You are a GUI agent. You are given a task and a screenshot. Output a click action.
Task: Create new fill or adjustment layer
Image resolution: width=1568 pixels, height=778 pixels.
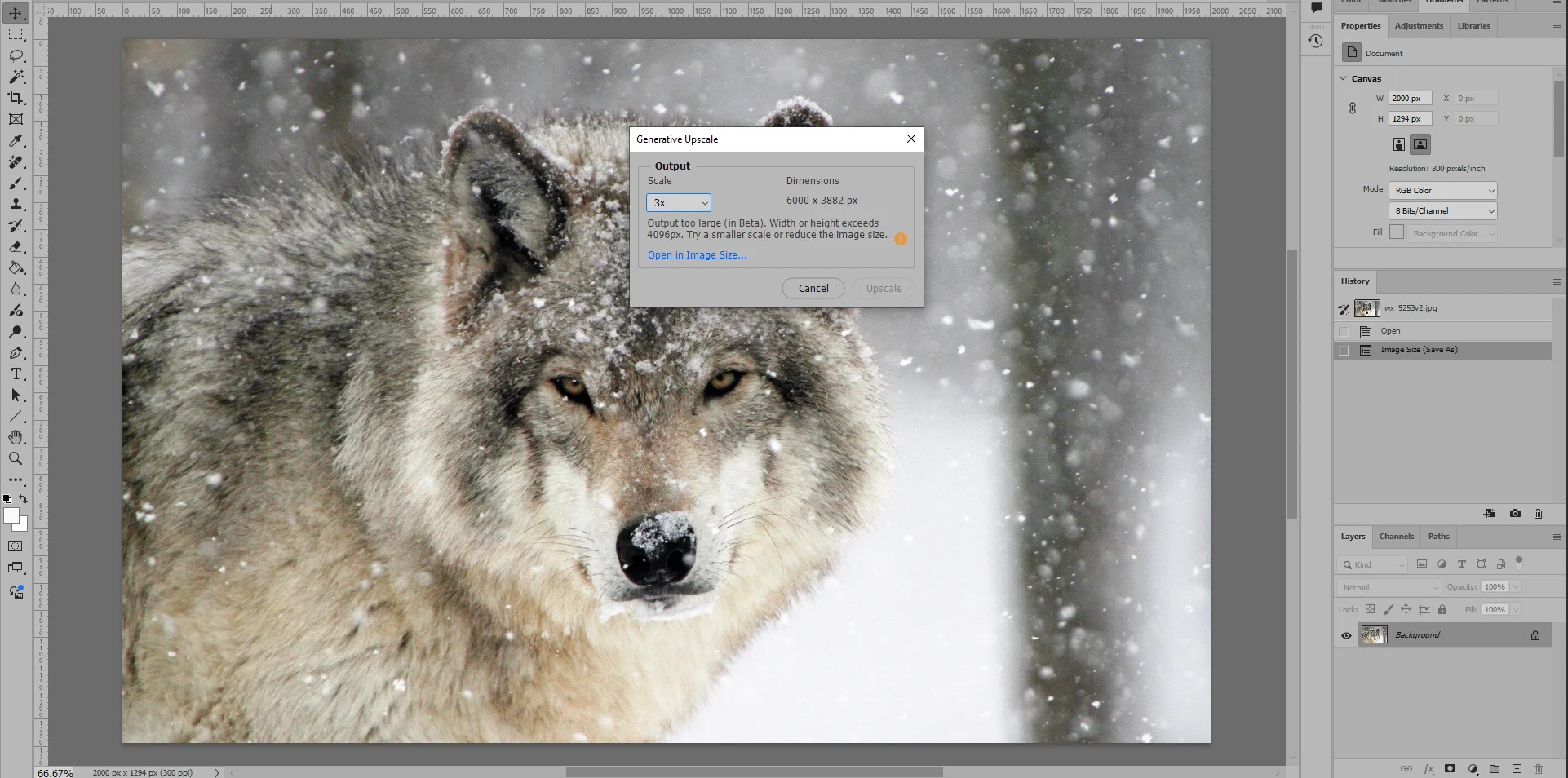tap(1473, 768)
